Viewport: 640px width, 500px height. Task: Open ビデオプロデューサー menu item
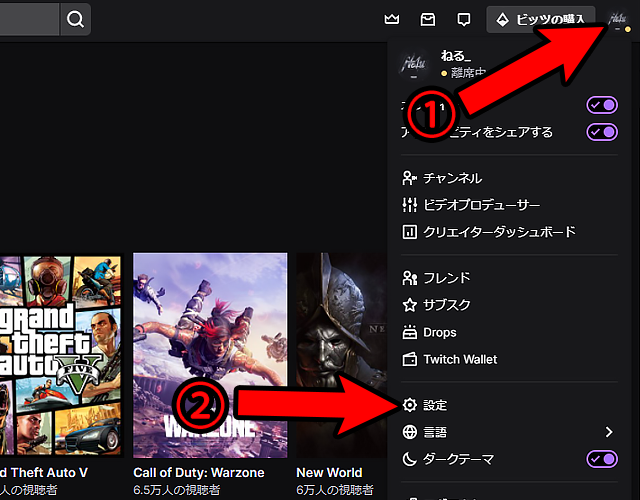coord(509,205)
